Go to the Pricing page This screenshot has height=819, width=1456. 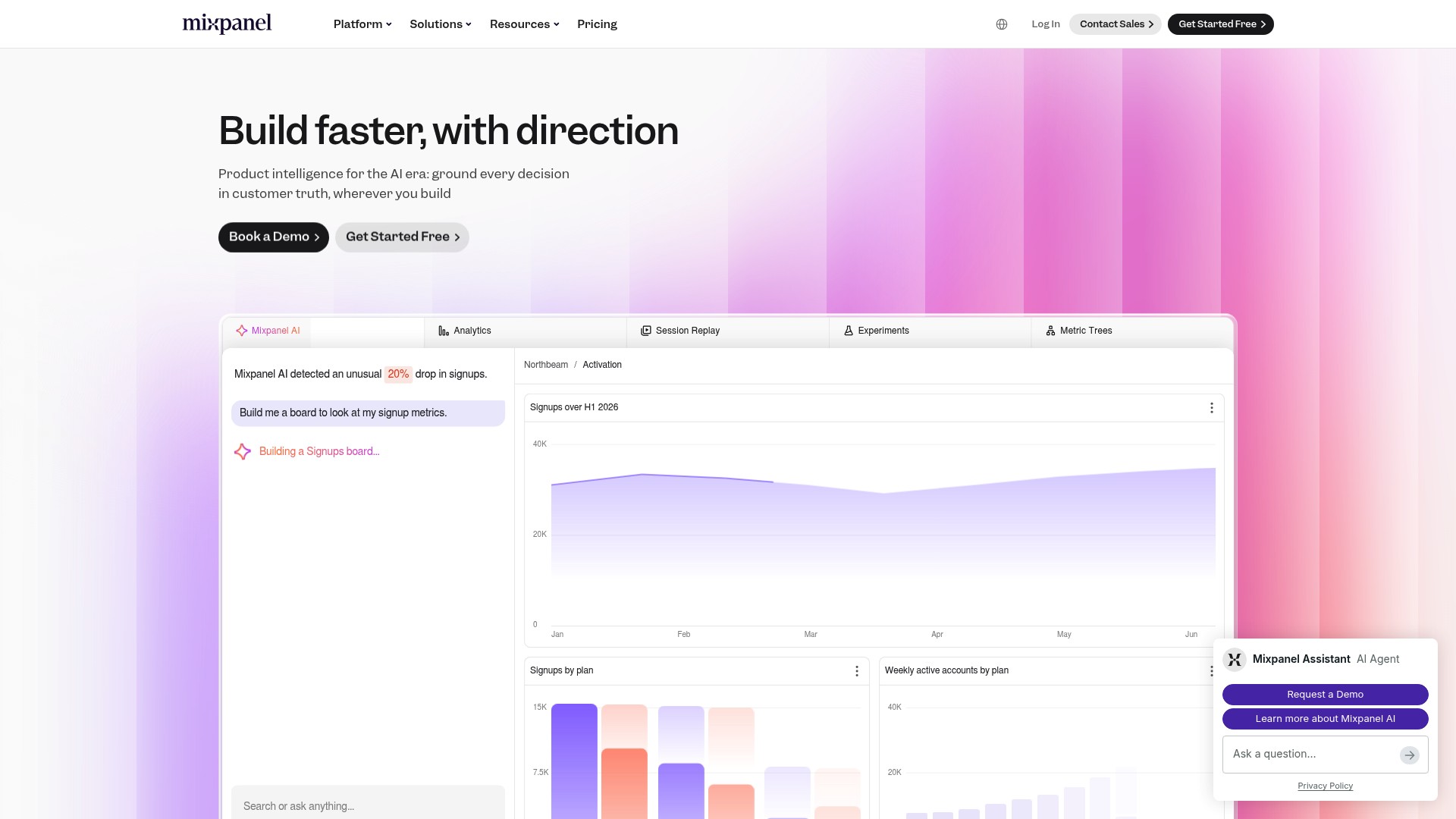pos(598,24)
